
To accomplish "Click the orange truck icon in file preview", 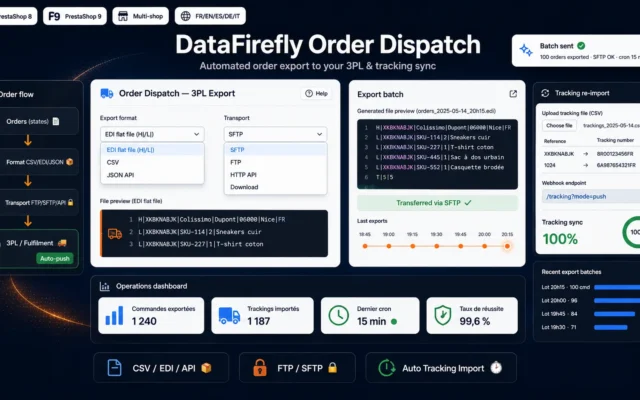I will coord(115,233).
